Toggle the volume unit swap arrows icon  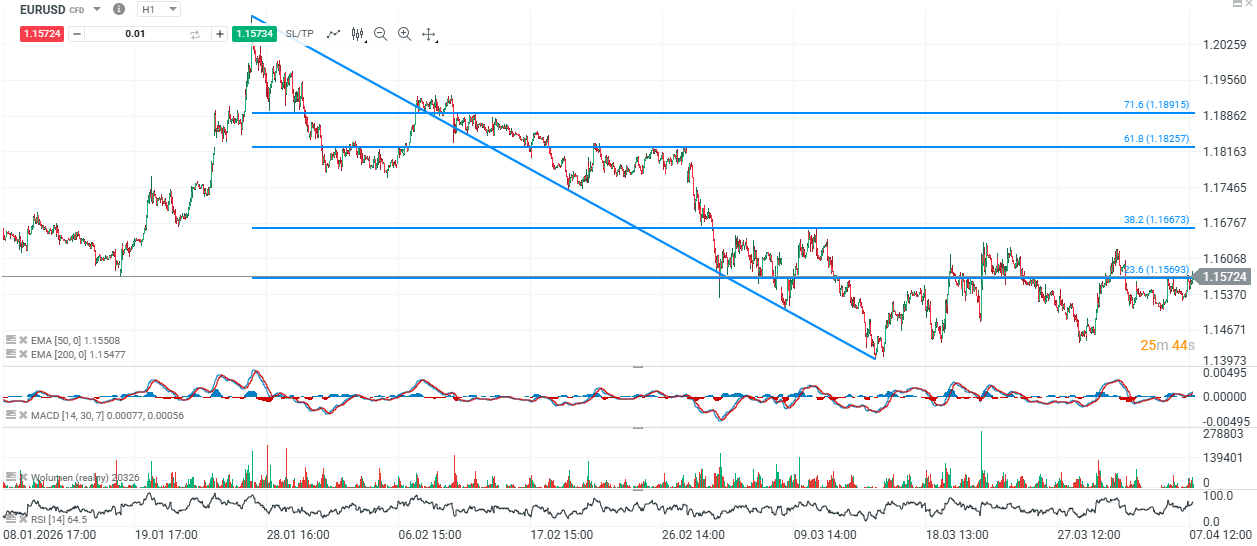point(195,34)
